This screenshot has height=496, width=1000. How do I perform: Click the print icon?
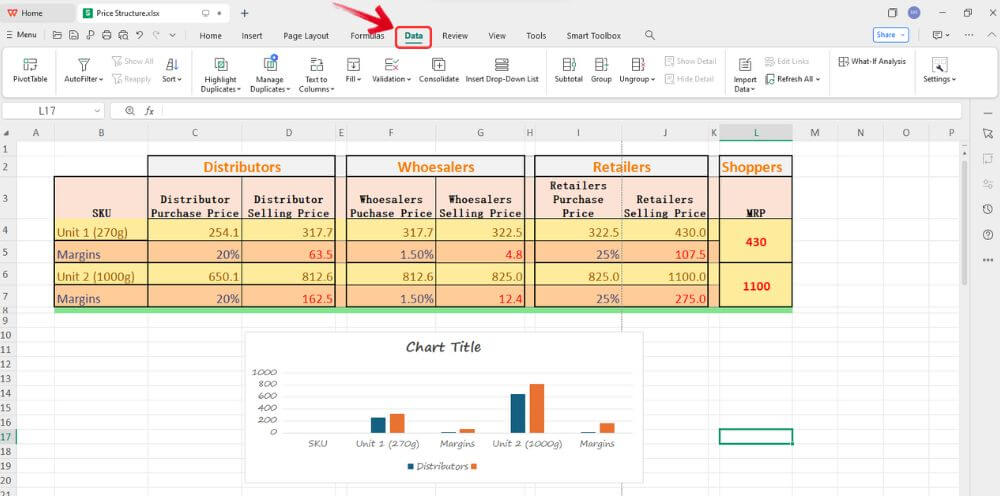(107, 36)
